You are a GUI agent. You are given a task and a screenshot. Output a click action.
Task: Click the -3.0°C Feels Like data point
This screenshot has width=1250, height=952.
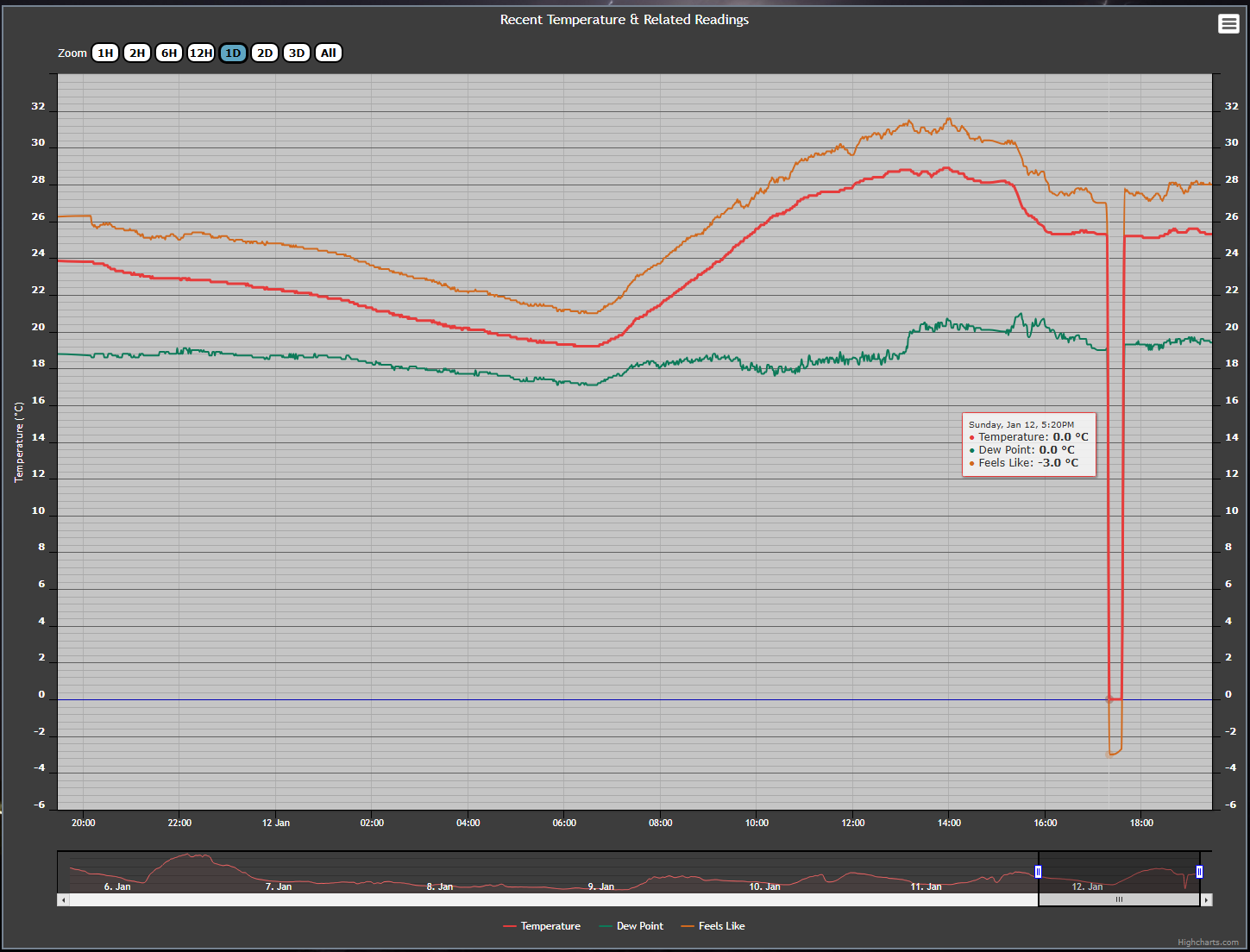click(1109, 754)
